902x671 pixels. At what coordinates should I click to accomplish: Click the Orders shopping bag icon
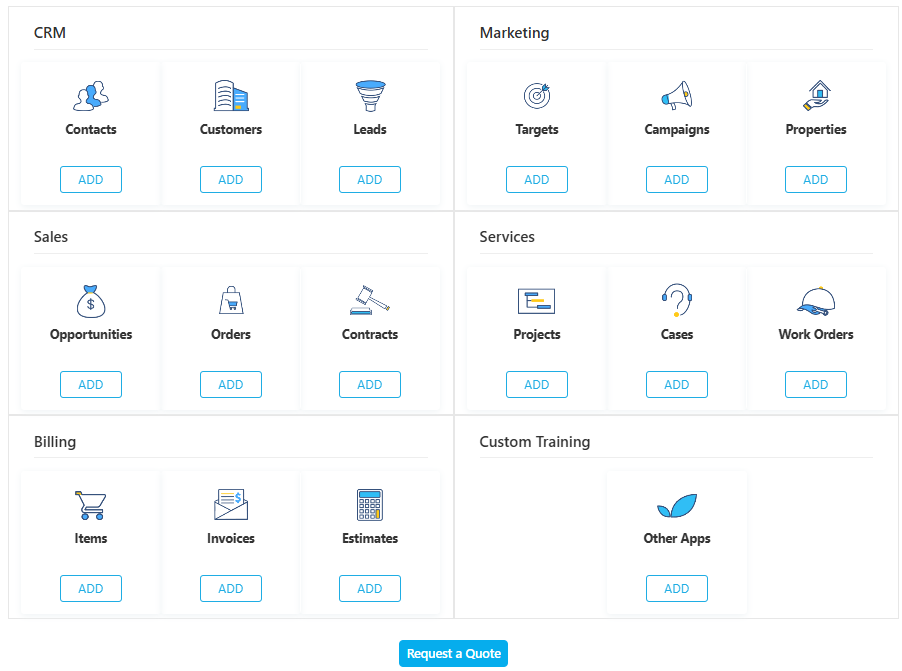tap(231, 300)
